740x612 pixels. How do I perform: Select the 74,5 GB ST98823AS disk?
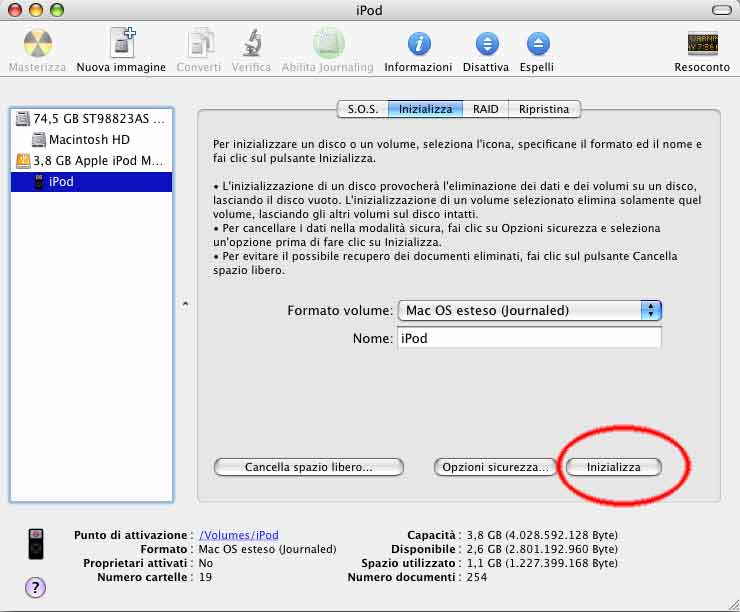tap(91, 118)
